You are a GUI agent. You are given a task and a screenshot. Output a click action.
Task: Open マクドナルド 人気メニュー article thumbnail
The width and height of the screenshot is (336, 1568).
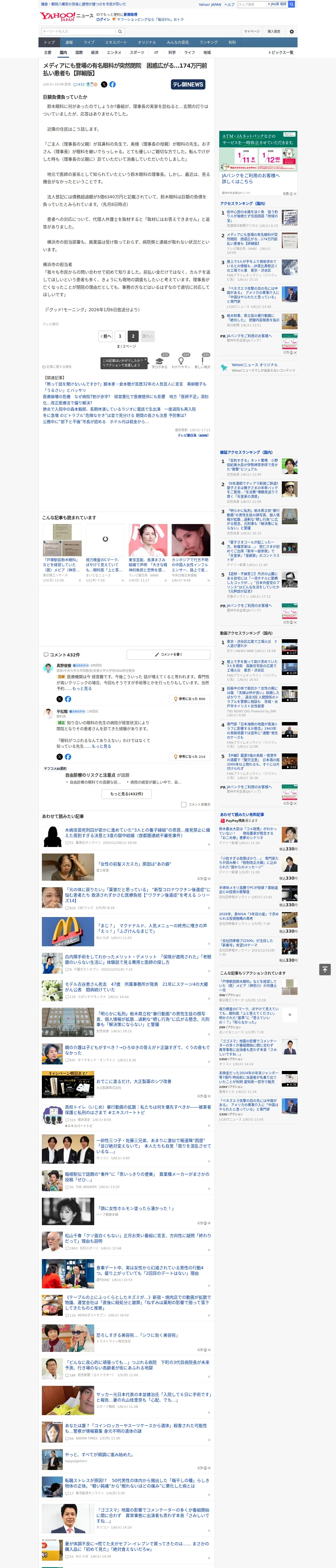pos(68,932)
